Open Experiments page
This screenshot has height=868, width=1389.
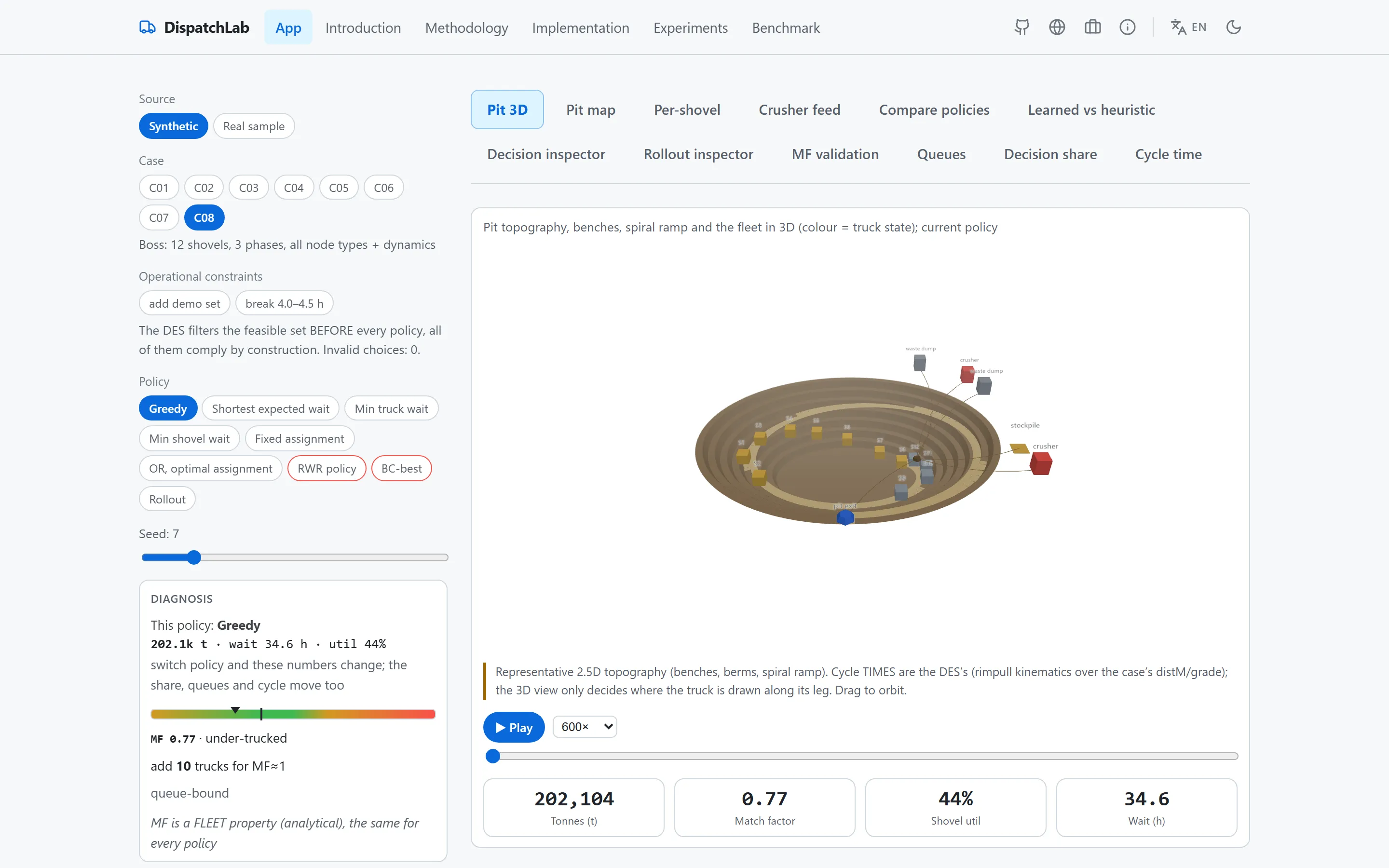(x=691, y=27)
